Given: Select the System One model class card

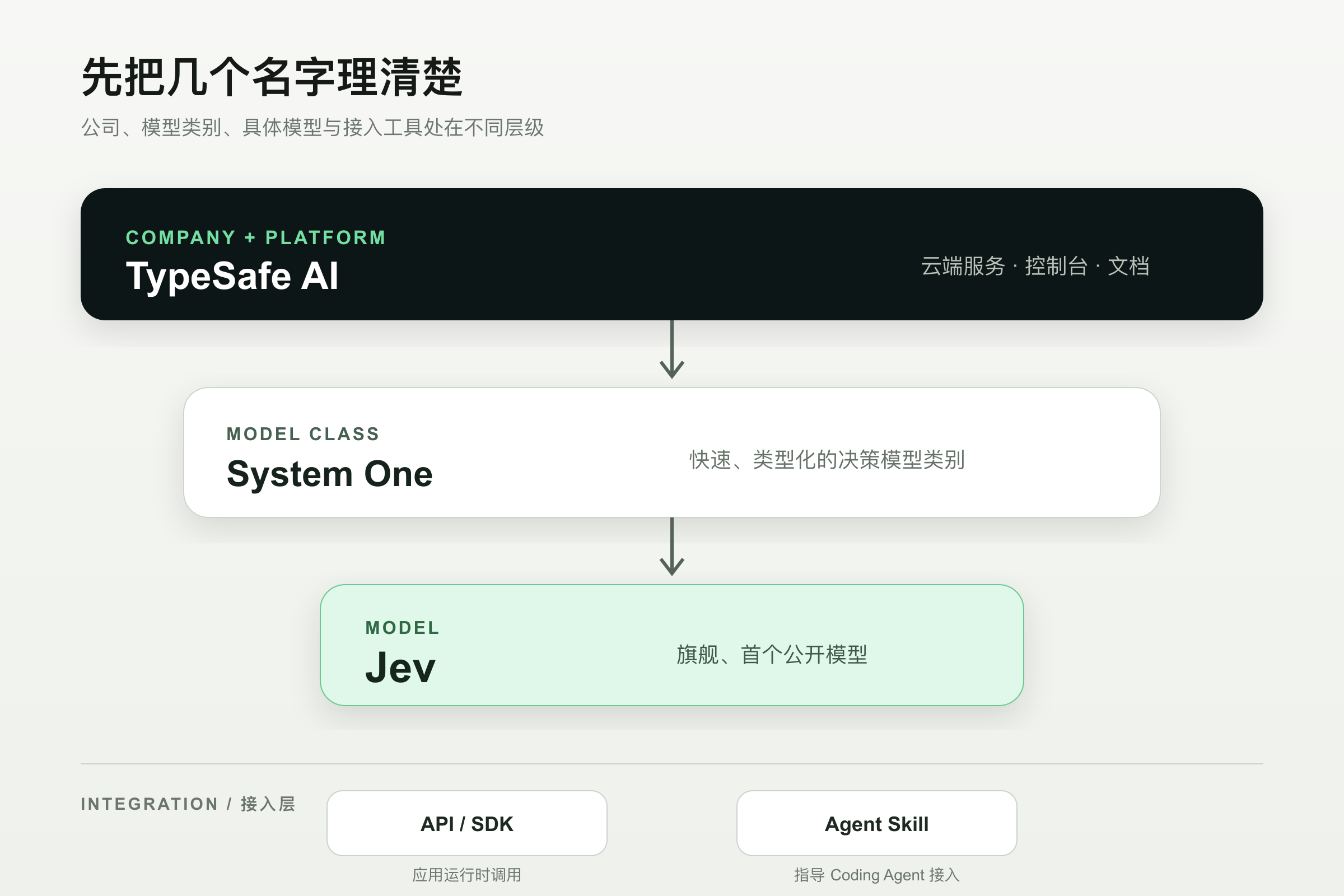Looking at the screenshot, I should click(x=672, y=452).
